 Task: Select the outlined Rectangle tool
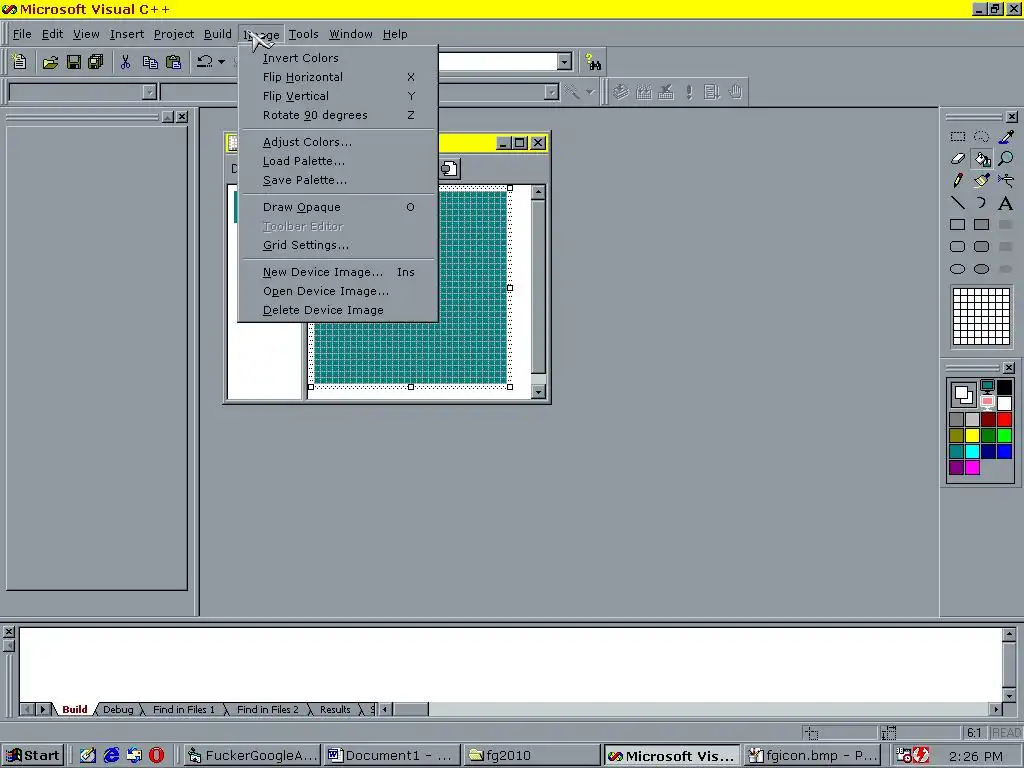(957, 225)
